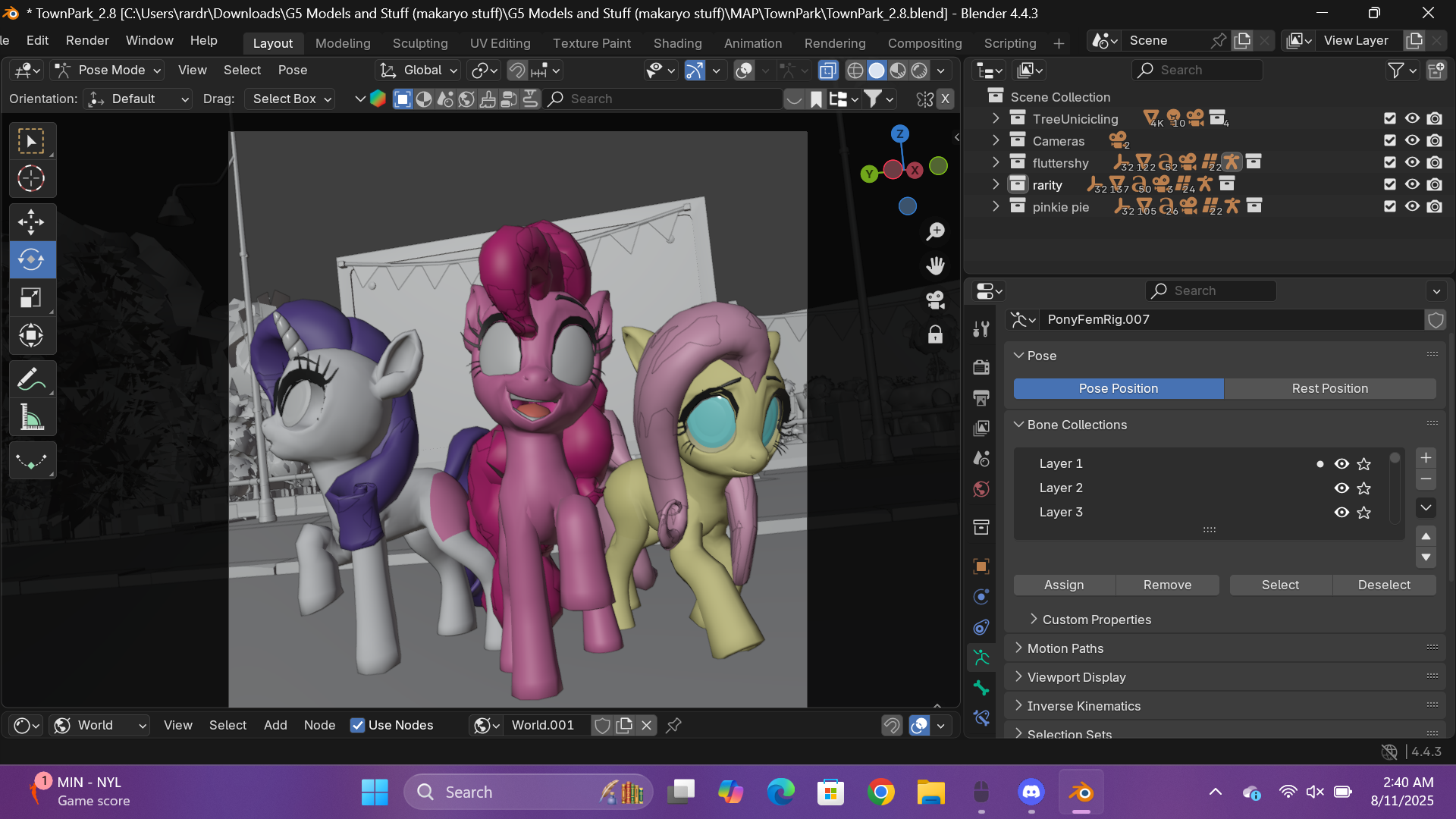Open the Shading workspace tab
This screenshot has height=819, width=1456.
pos(677,43)
